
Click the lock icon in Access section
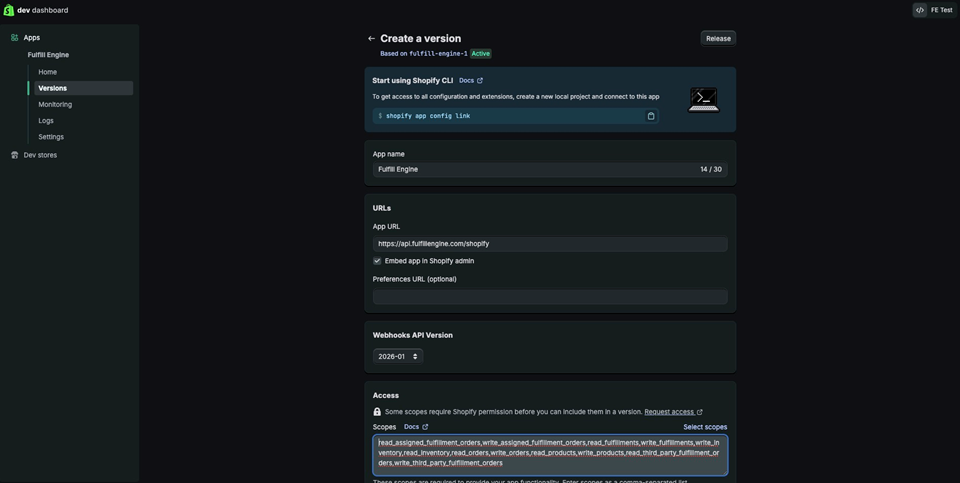(377, 412)
